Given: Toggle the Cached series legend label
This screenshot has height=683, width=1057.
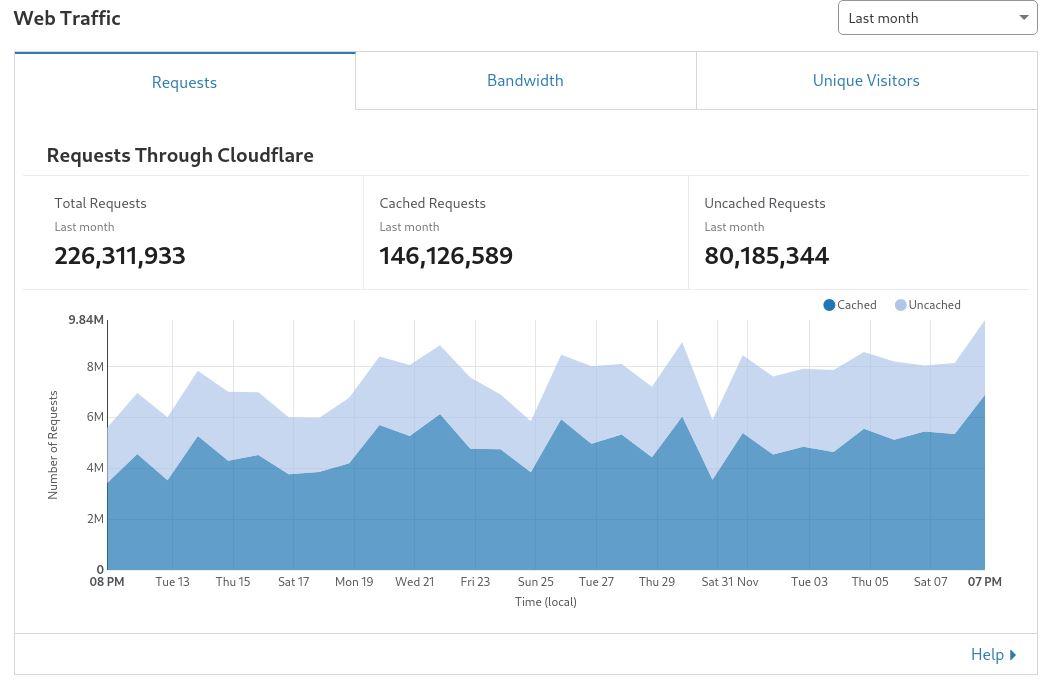Looking at the screenshot, I should pyautogui.click(x=857, y=305).
